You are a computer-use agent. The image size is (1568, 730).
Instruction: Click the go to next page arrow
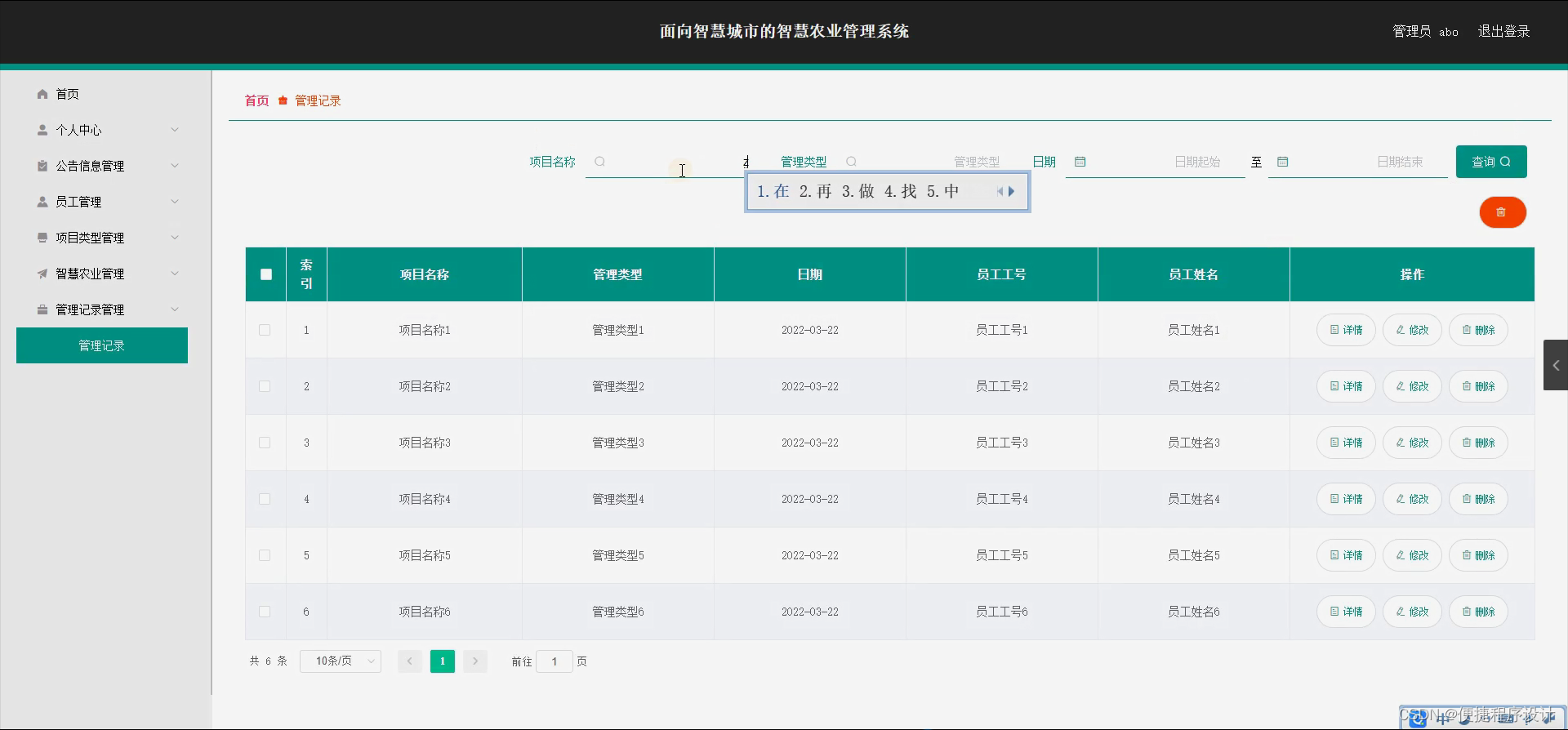click(x=474, y=661)
